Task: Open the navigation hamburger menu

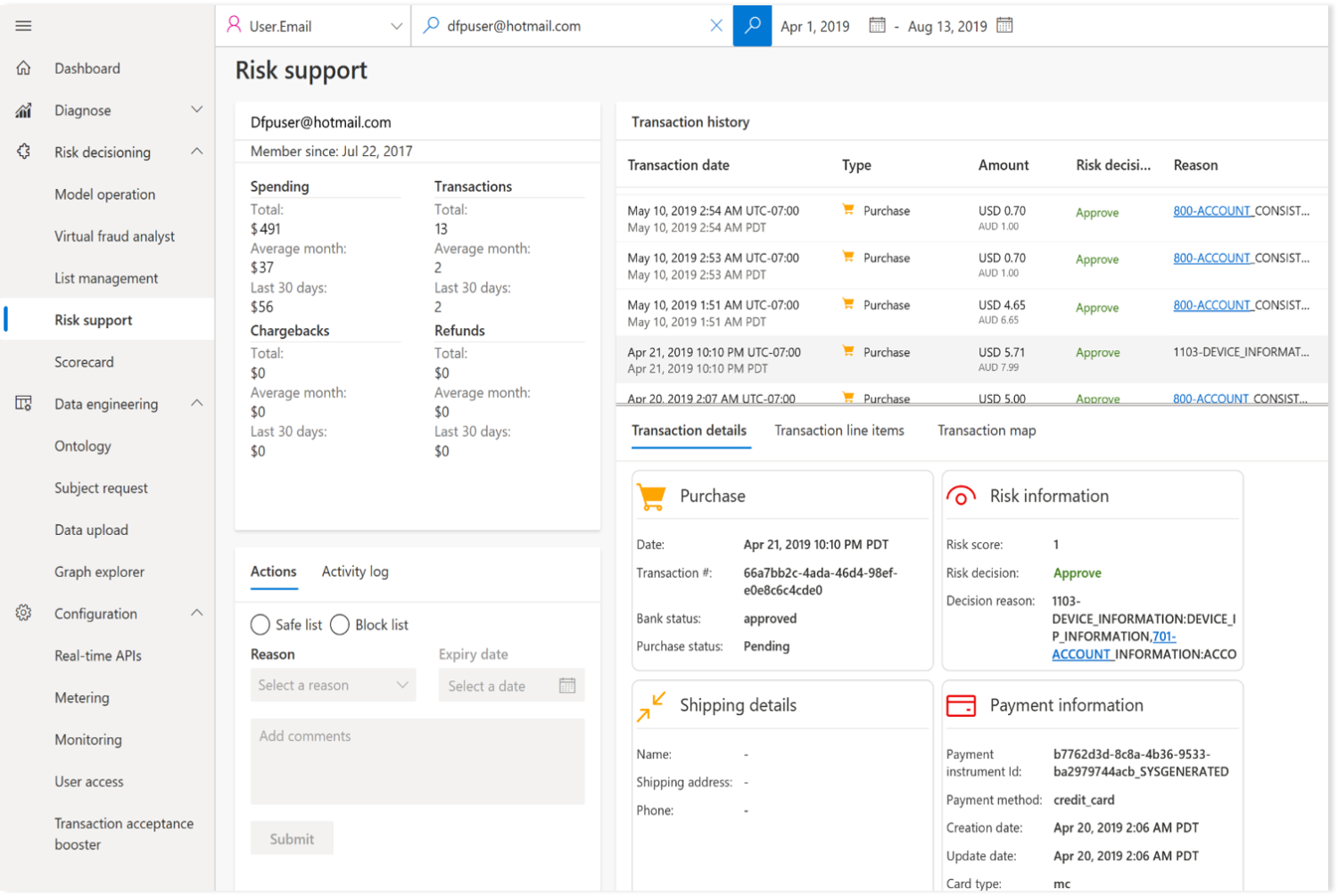Action: [x=23, y=26]
